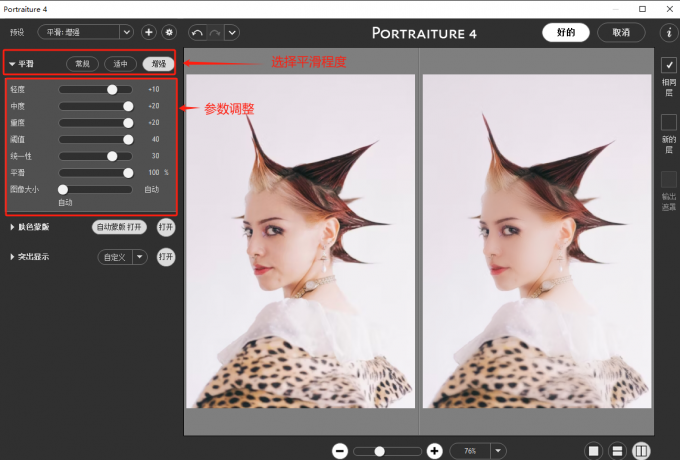Click 取消 to cancel
This screenshot has height=460, width=680.
pos(621,33)
